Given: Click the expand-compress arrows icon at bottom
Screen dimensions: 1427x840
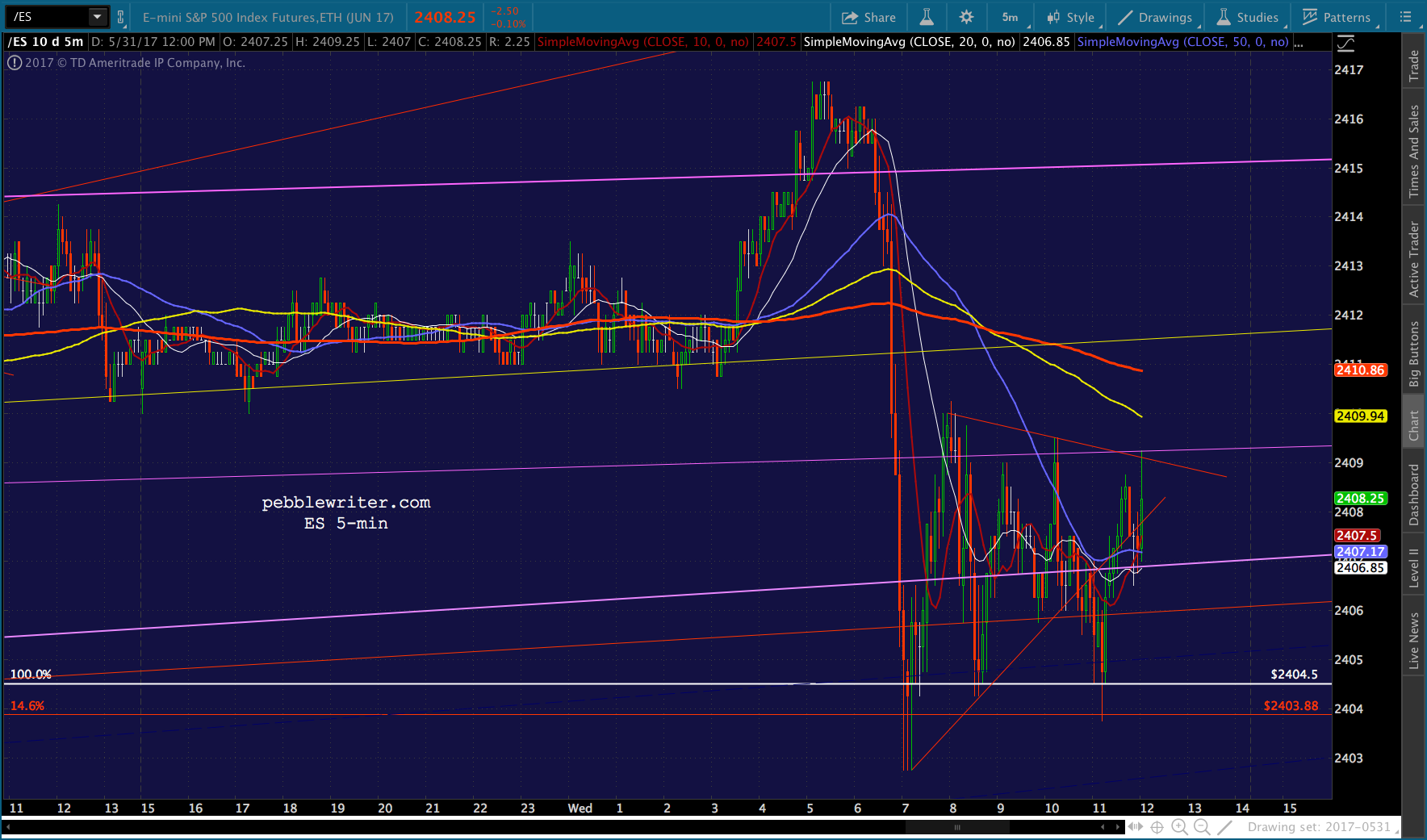Looking at the screenshot, I should point(1136,827).
